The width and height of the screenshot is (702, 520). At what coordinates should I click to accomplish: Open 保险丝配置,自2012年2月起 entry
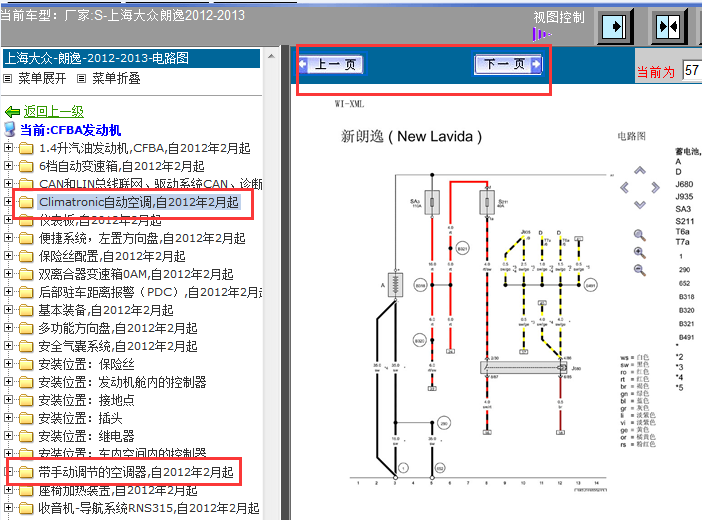[112, 256]
